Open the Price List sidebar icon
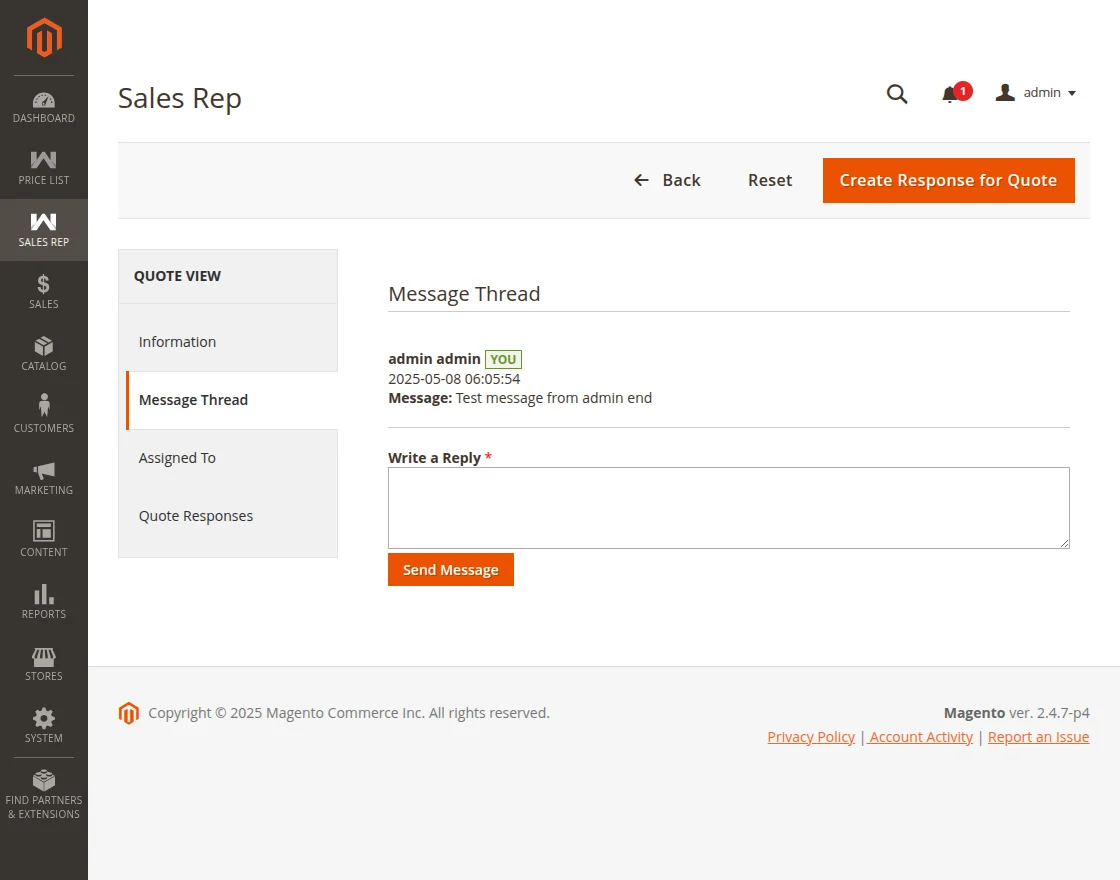 44,161
